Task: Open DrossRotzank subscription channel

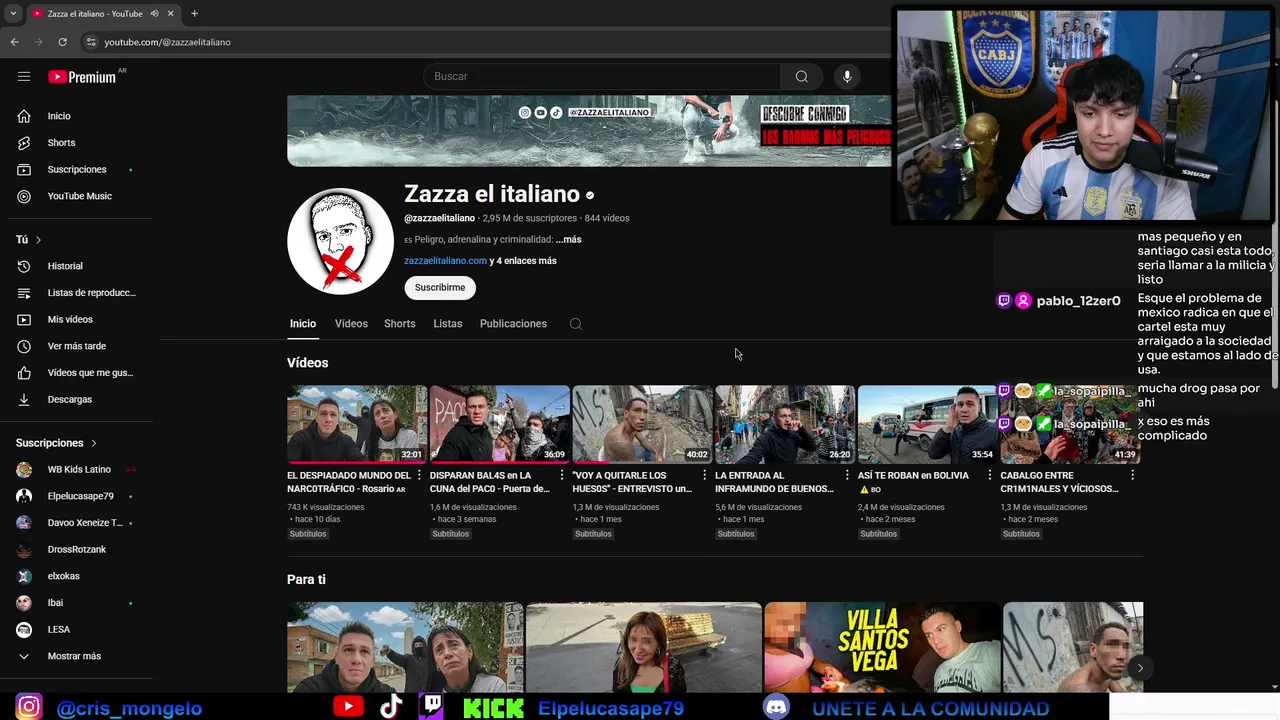Action: click(x=76, y=550)
